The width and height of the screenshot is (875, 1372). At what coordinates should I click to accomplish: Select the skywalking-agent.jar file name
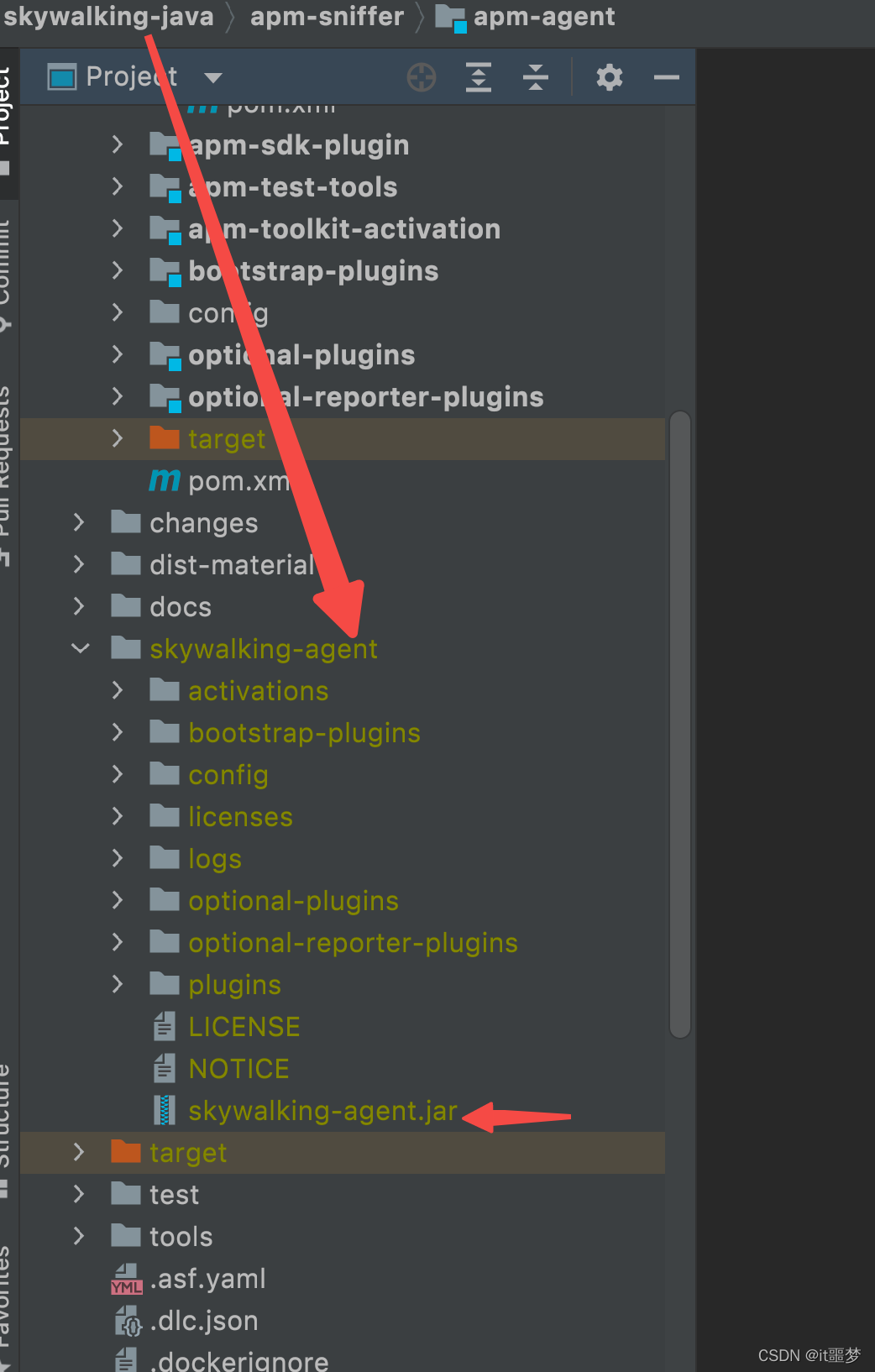[323, 1111]
